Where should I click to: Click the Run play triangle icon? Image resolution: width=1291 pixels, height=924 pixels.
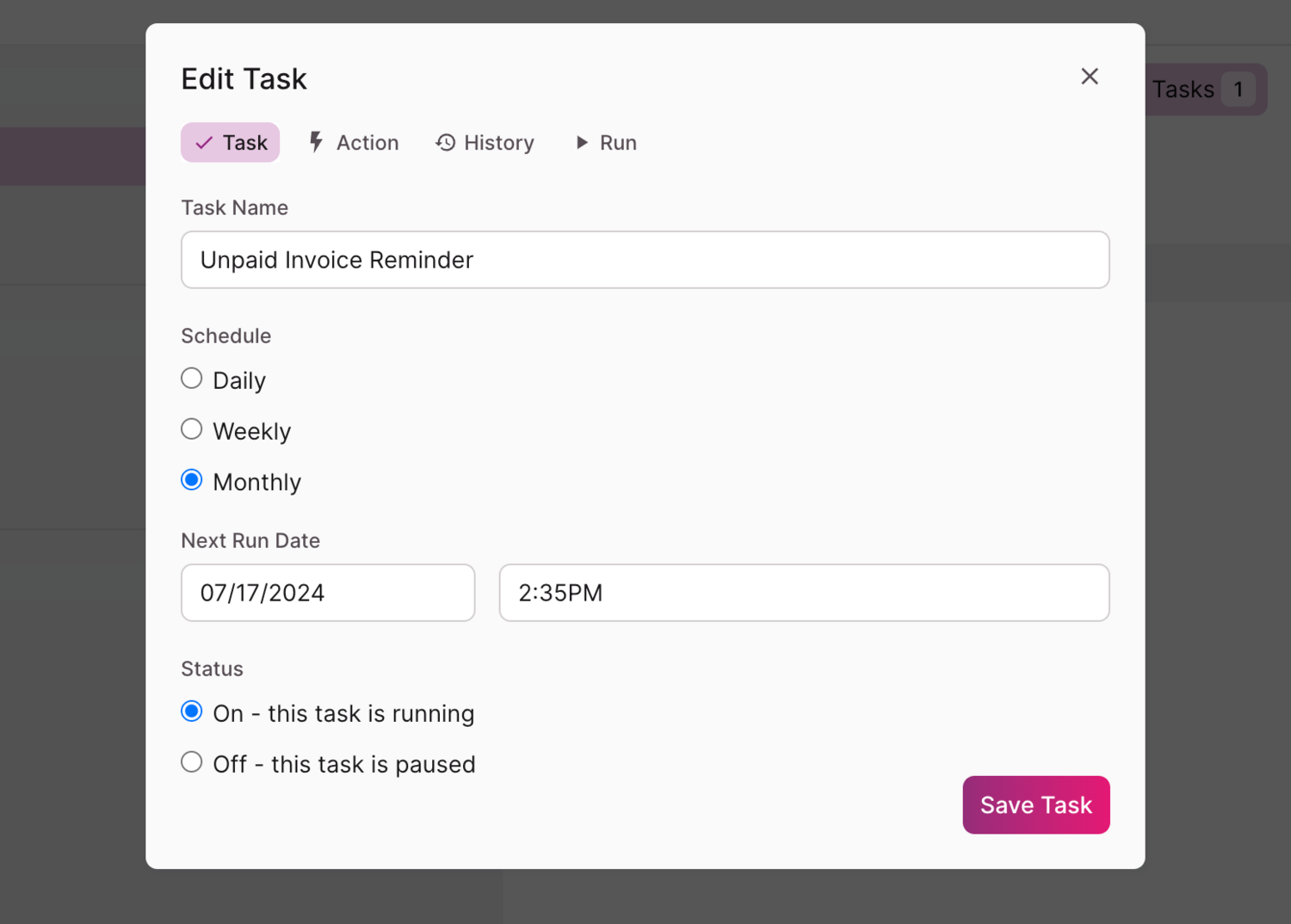pos(582,143)
